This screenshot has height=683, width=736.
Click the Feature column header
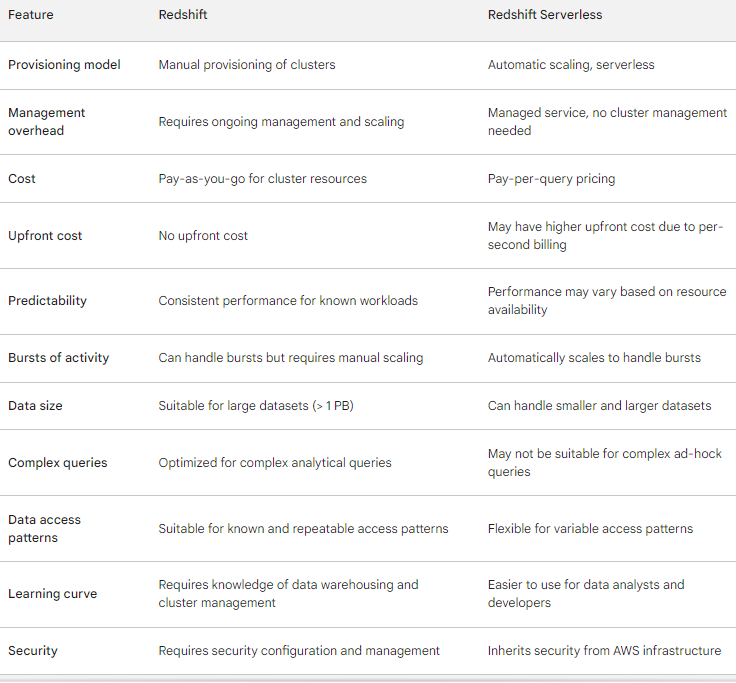[31, 15]
